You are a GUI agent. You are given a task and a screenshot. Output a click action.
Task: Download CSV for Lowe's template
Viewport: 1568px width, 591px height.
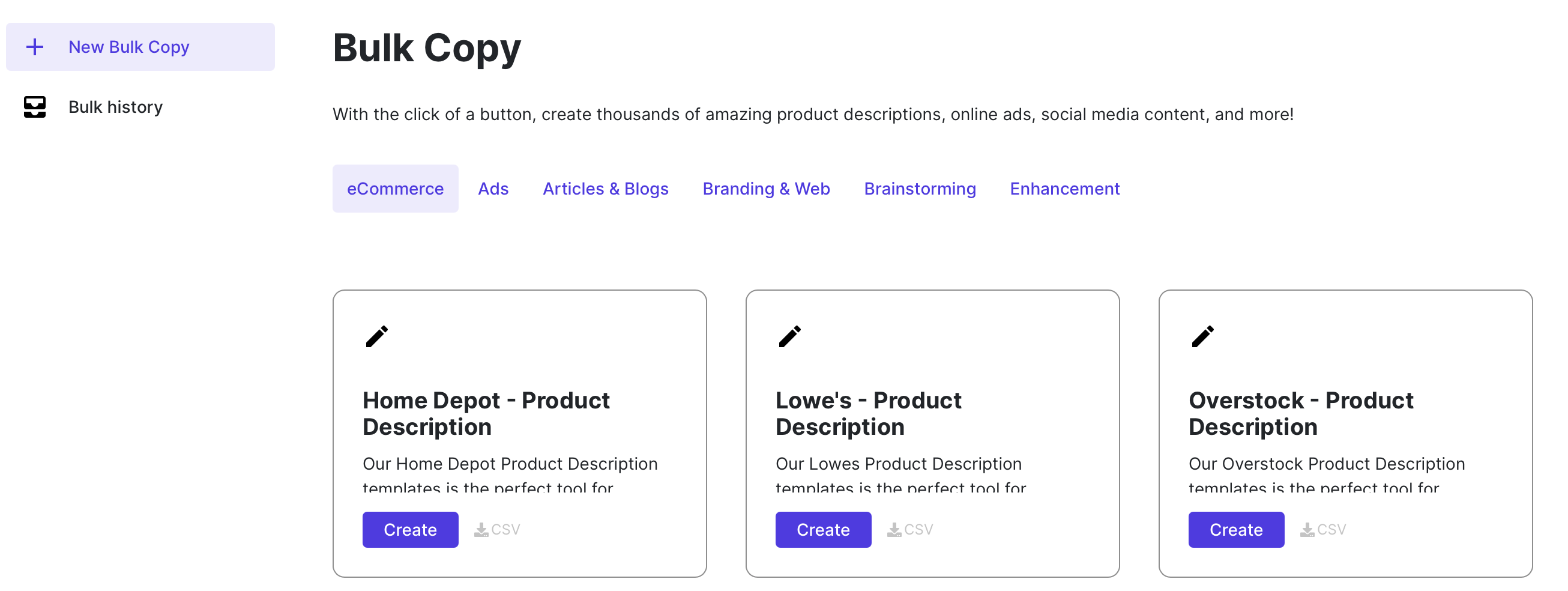click(x=910, y=530)
